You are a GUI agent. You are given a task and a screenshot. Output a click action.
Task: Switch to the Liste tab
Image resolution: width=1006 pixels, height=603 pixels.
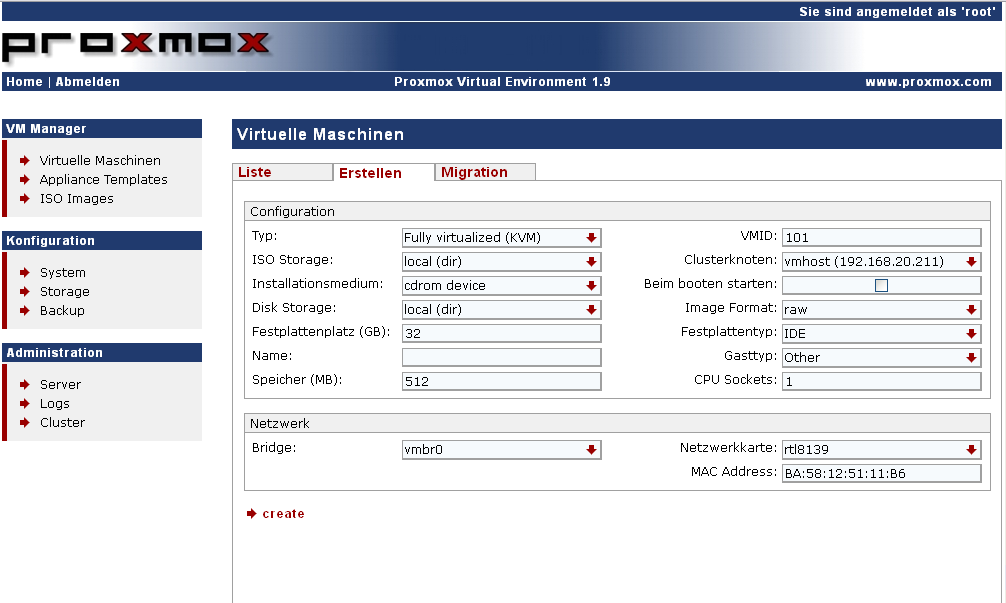282,172
